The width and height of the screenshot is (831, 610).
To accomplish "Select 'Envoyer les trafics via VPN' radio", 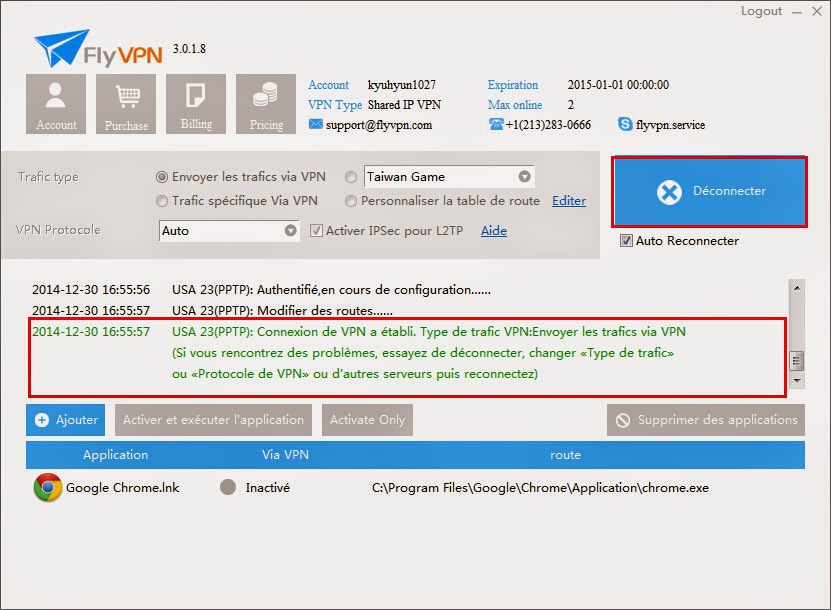I will point(162,177).
